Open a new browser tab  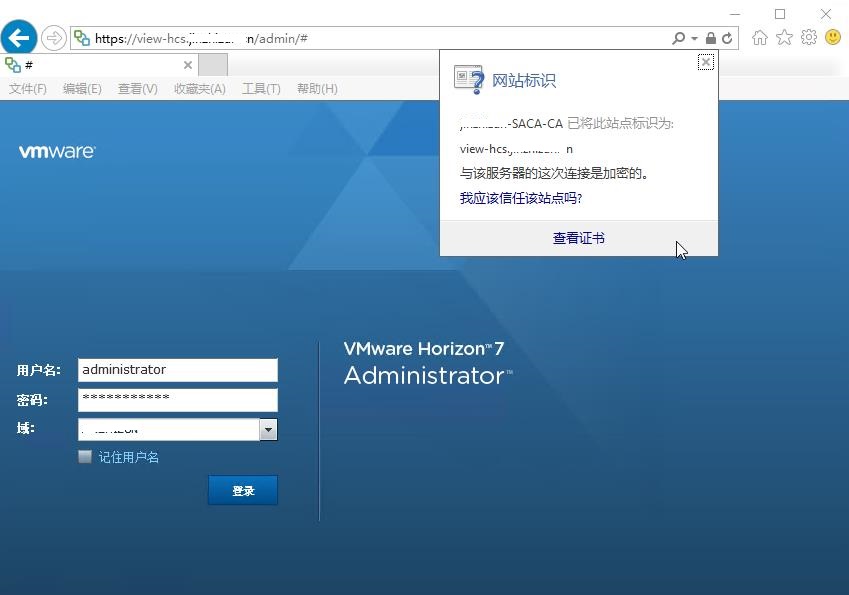coord(210,63)
